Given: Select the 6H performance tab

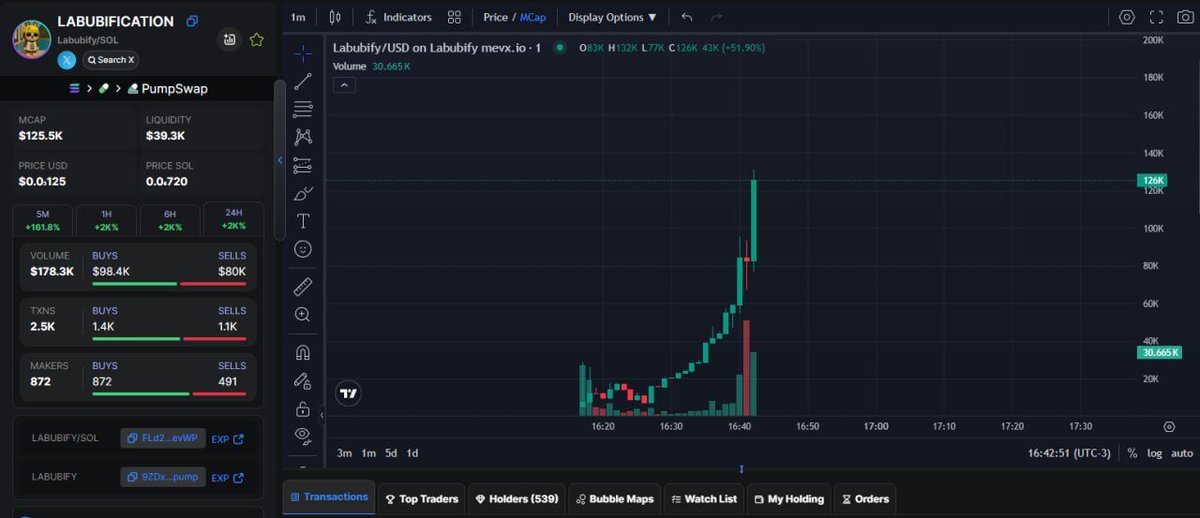Looking at the screenshot, I should 170,220.
